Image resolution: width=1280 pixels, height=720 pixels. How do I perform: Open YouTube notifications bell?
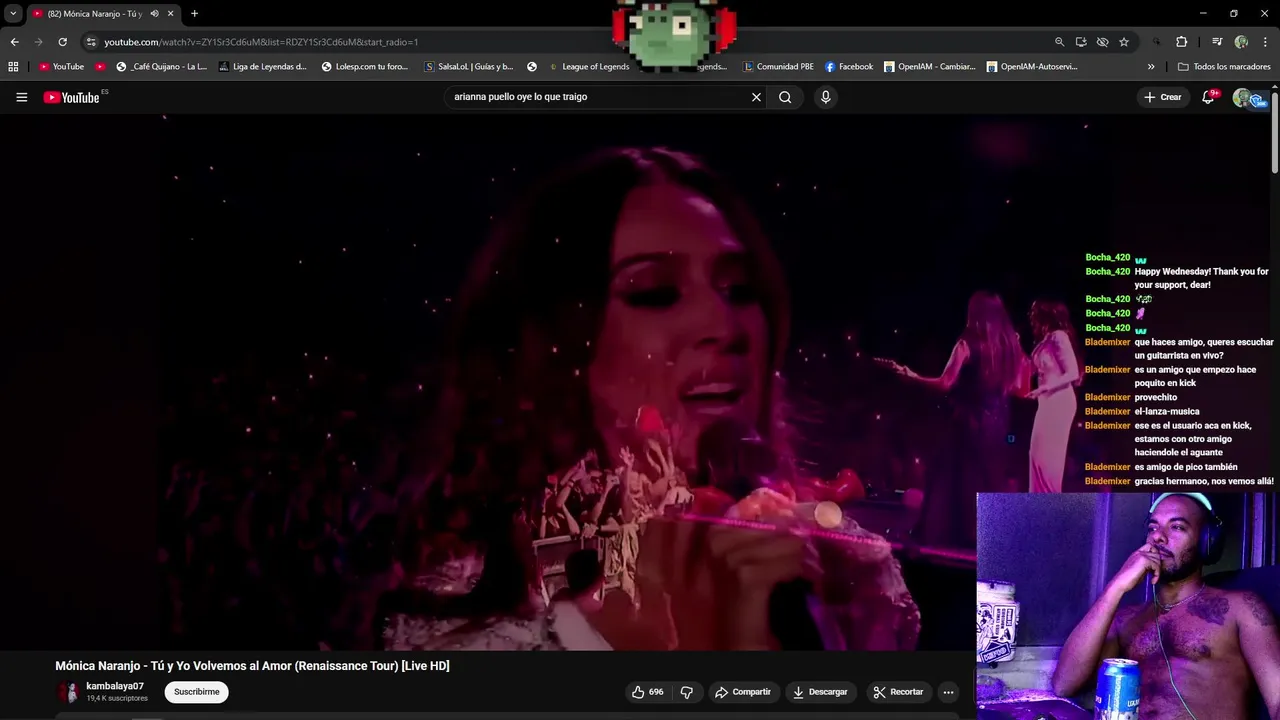[1208, 97]
